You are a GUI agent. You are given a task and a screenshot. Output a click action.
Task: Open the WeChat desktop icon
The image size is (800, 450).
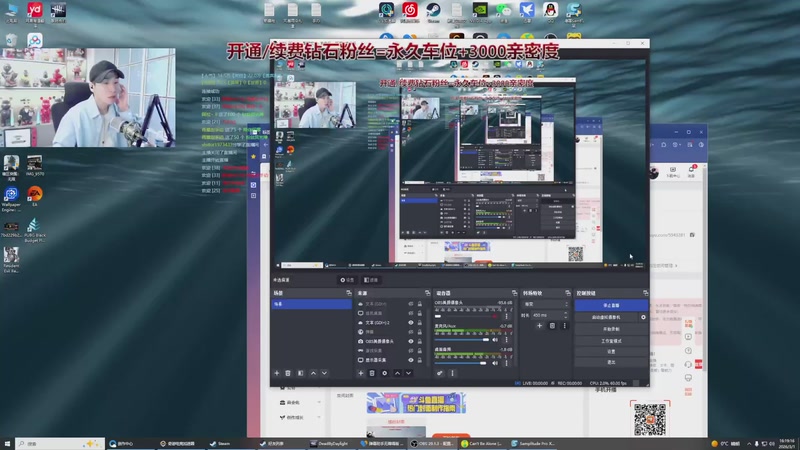tap(504, 12)
